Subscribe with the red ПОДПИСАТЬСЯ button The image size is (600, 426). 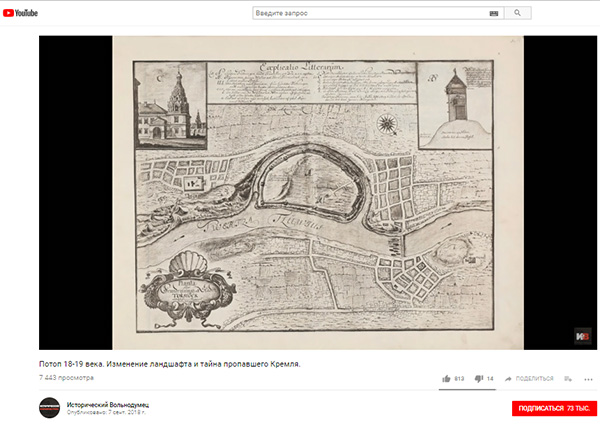pos(554,408)
